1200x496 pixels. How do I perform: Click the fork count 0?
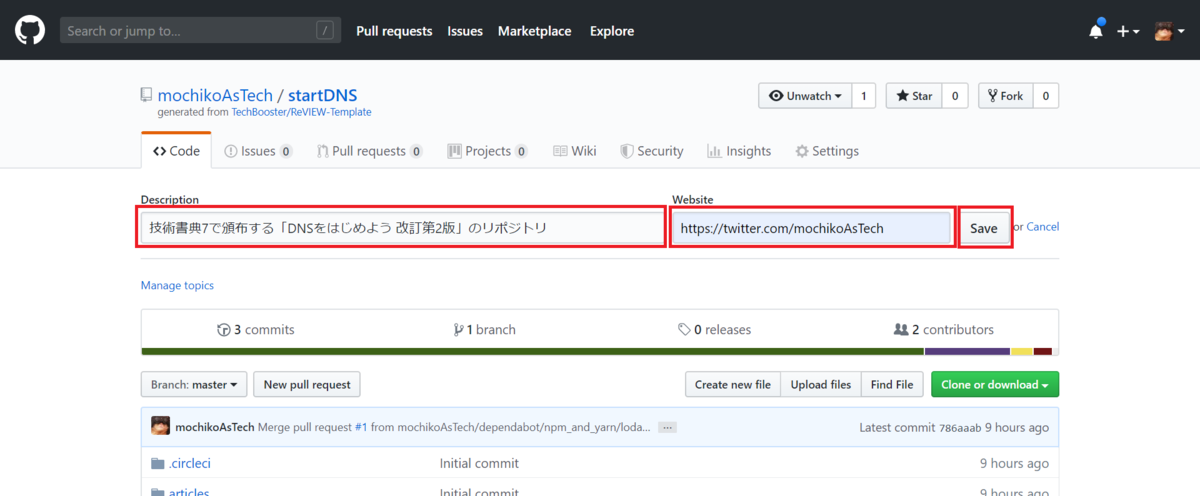(x=1046, y=96)
